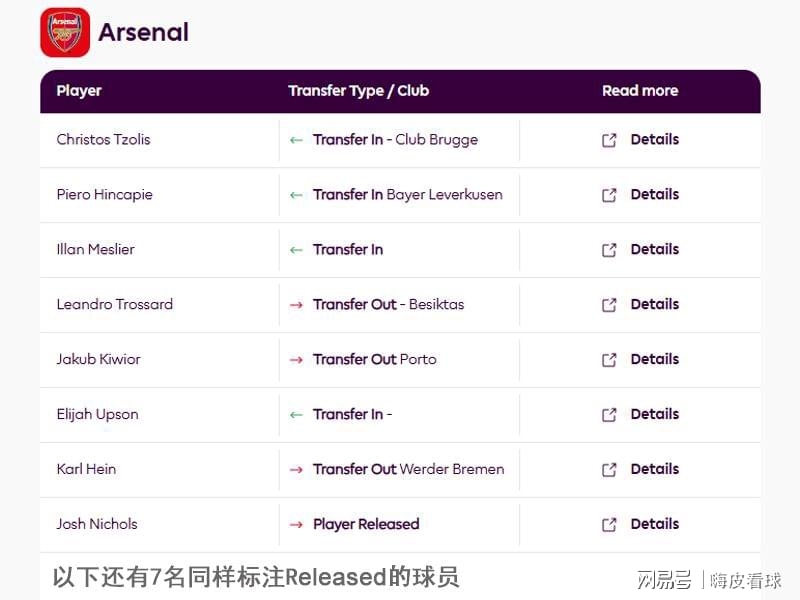Select the Player column header

tap(79, 91)
